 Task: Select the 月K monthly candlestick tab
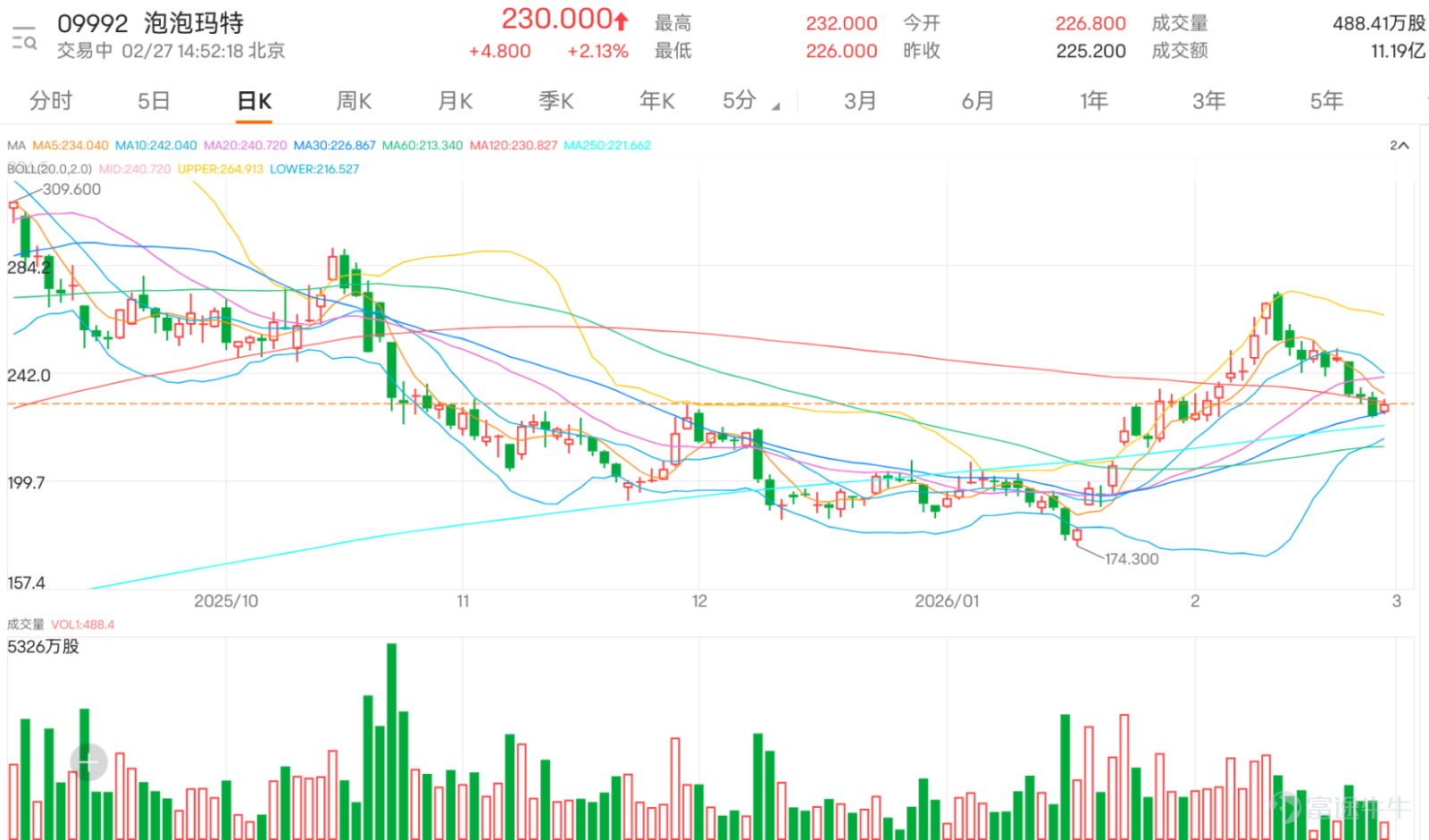[455, 101]
